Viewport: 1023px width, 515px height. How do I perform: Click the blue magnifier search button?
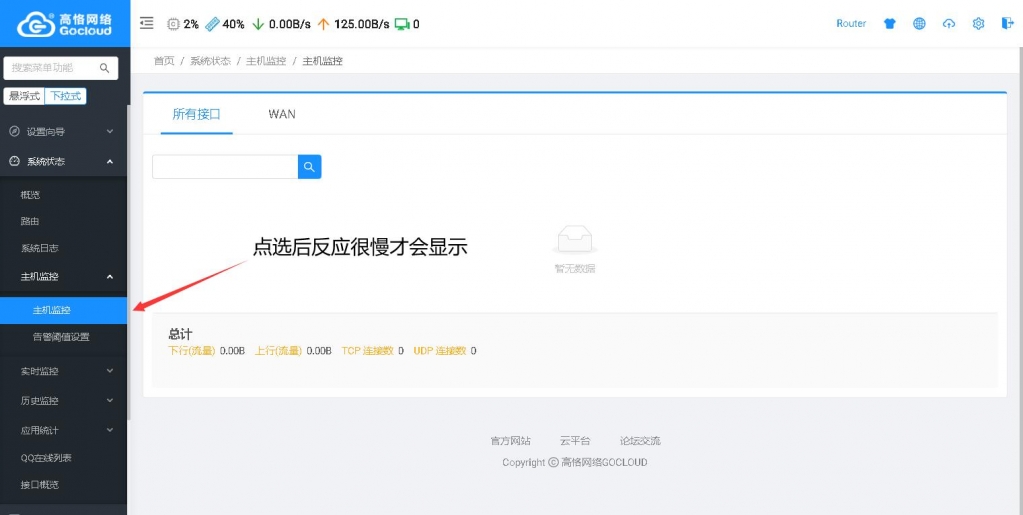pos(310,167)
